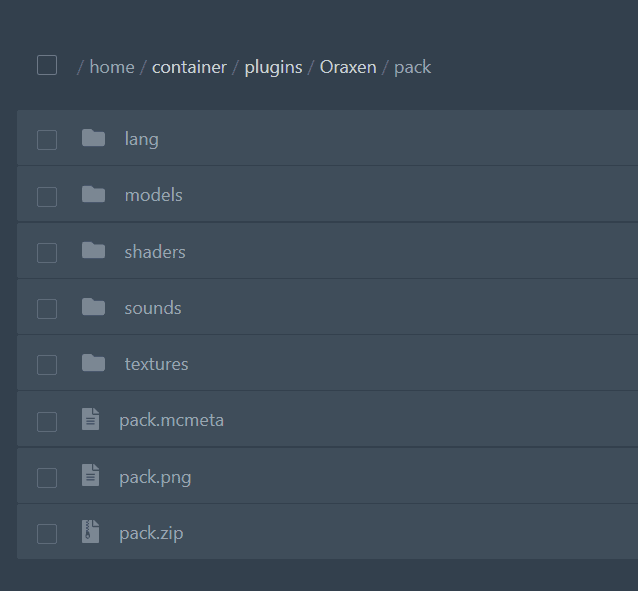This screenshot has height=591, width=638.
Task: Jump to Oraxen in the breadcrumb
Action: coord(348,67)
